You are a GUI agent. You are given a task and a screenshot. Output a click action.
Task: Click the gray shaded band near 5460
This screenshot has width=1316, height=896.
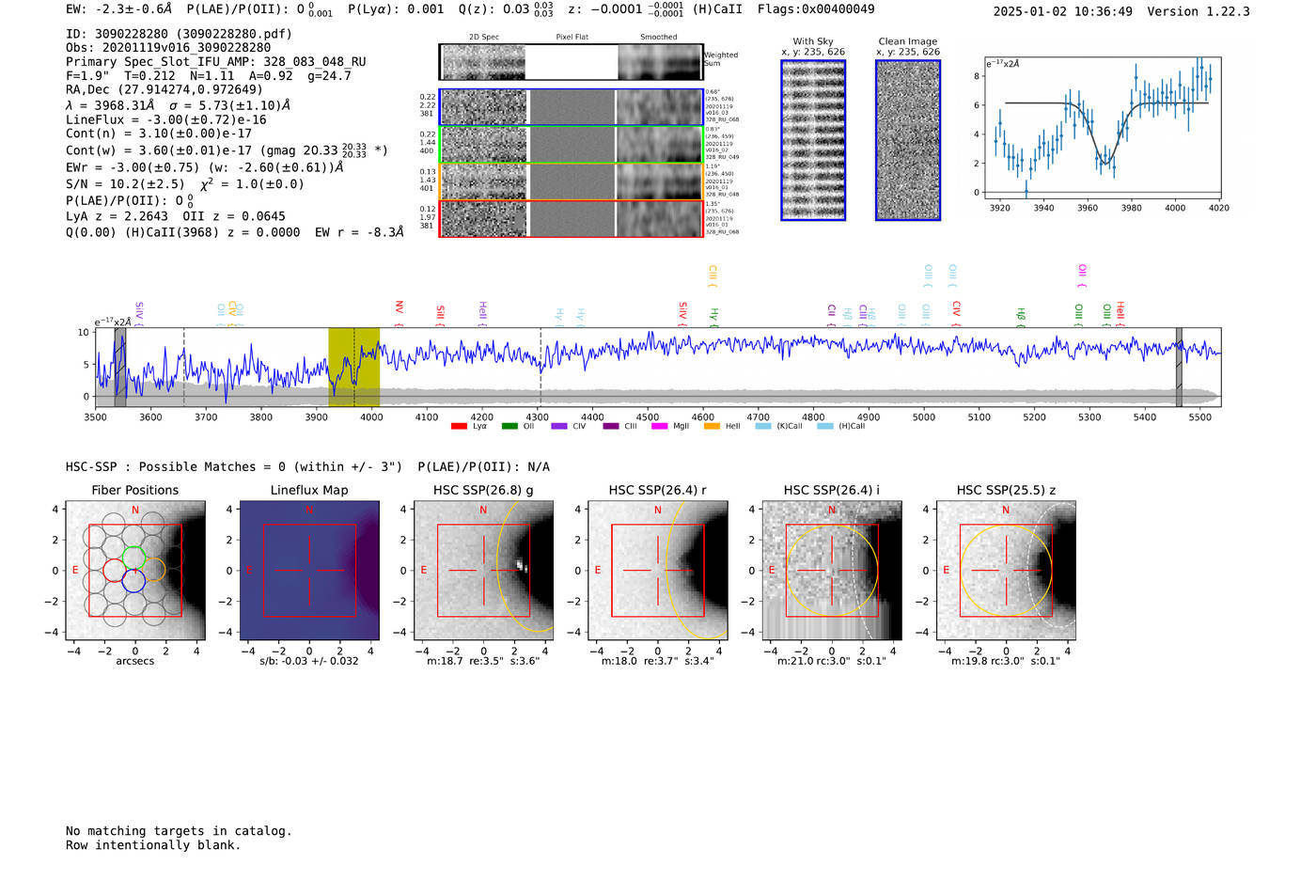click(x=1179, y=368)
